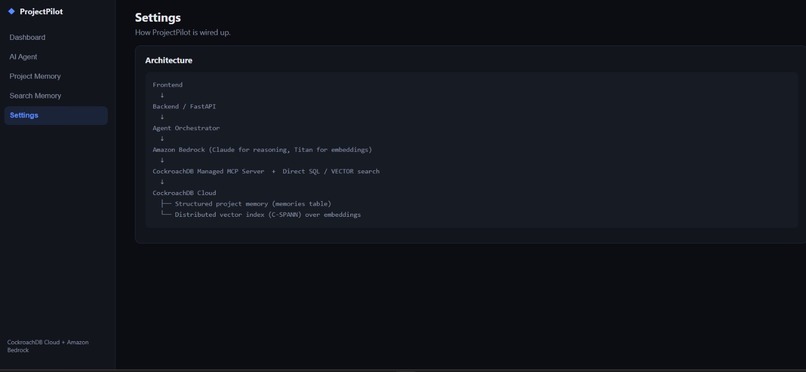This screenshot has height=372, width=806.
Task: Click the 'Backend / FastAPI' line
Action: click(184, 106)
